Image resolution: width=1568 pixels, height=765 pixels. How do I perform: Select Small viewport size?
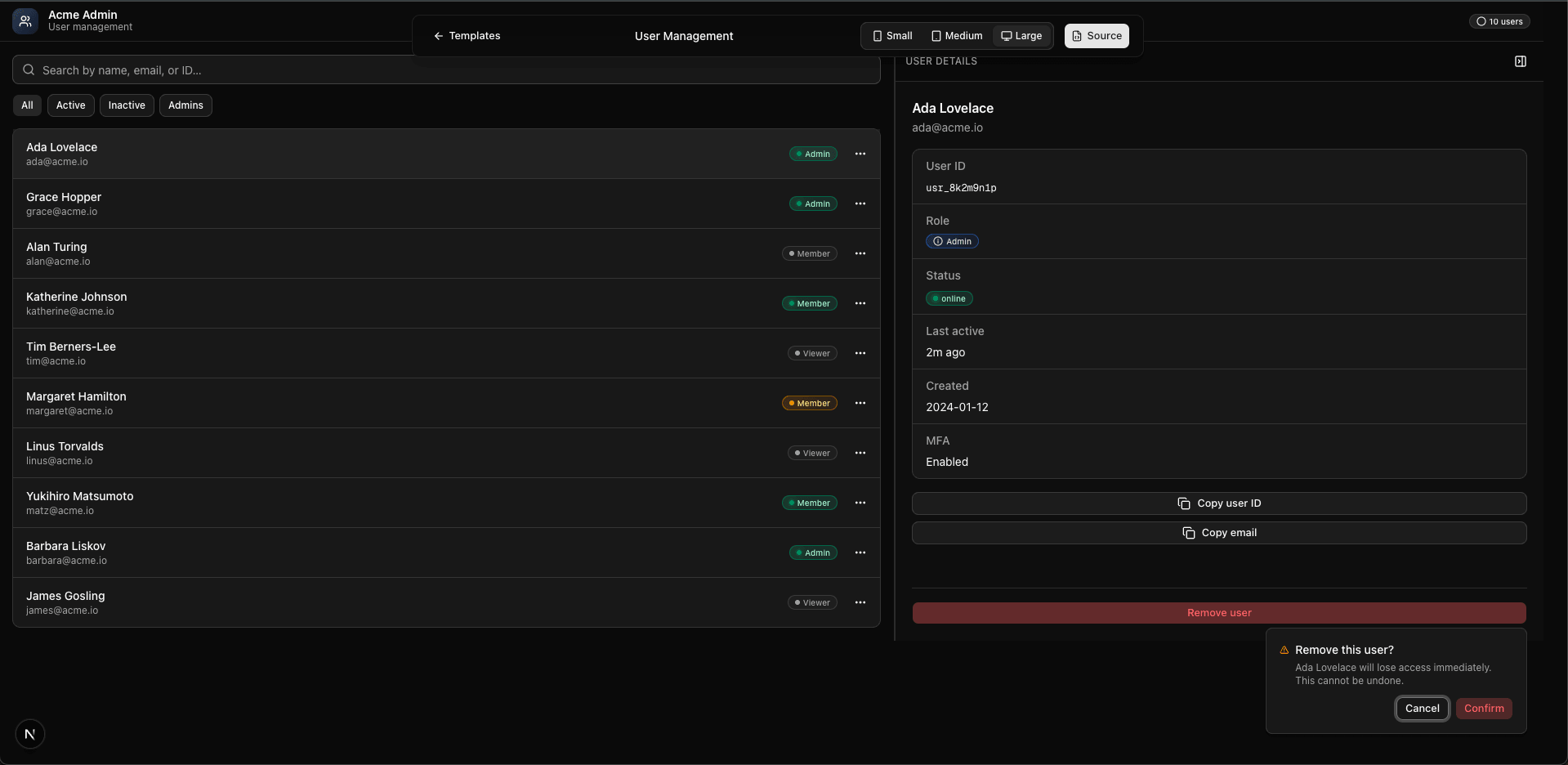892,36
